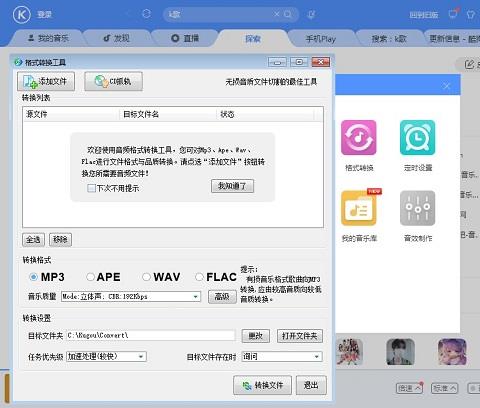Click the 目标文件夹 path input field

(151, 335)
